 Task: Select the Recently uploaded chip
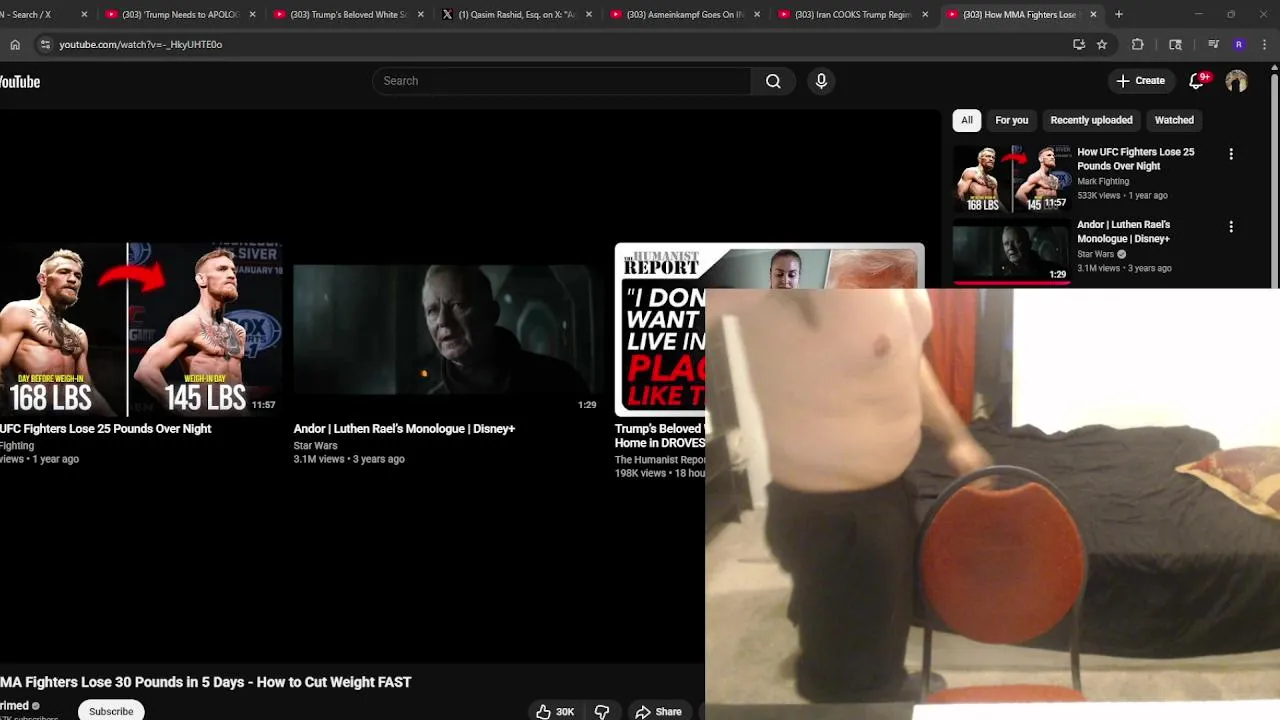click(1091, 120)
